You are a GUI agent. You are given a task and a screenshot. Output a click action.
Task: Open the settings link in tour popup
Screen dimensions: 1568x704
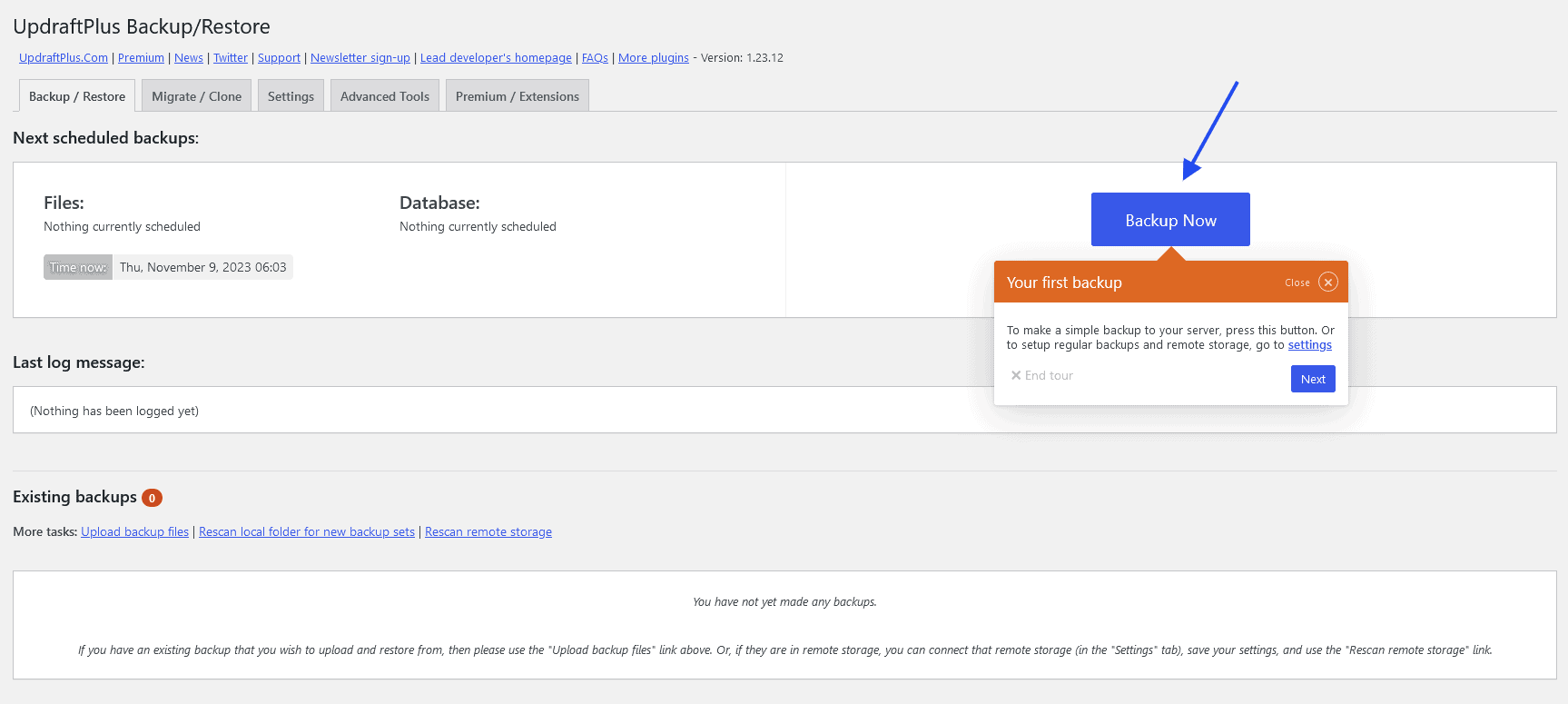(1309, 345)
